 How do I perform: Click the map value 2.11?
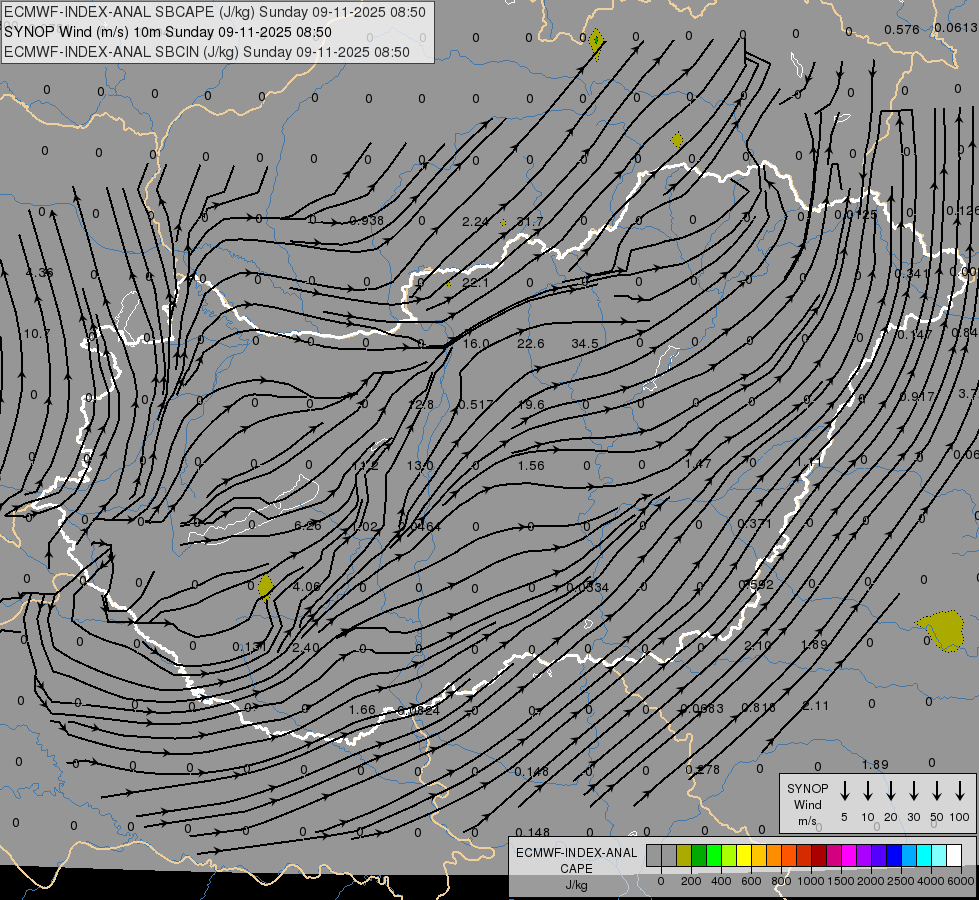pyautogui.click(x=815, y=706)
